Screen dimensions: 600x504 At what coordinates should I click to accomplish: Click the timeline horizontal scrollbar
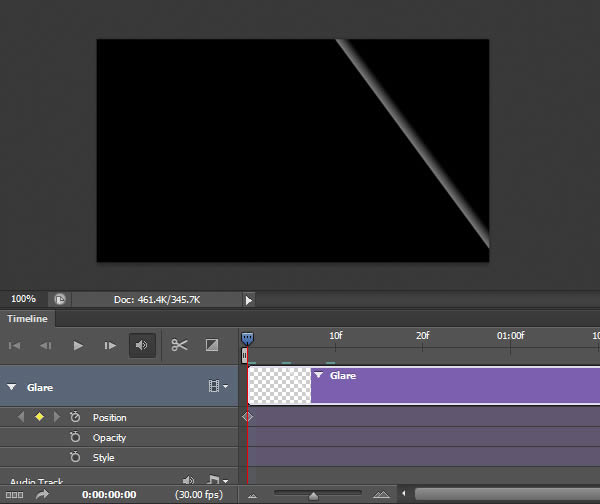(x=507, y=494)
